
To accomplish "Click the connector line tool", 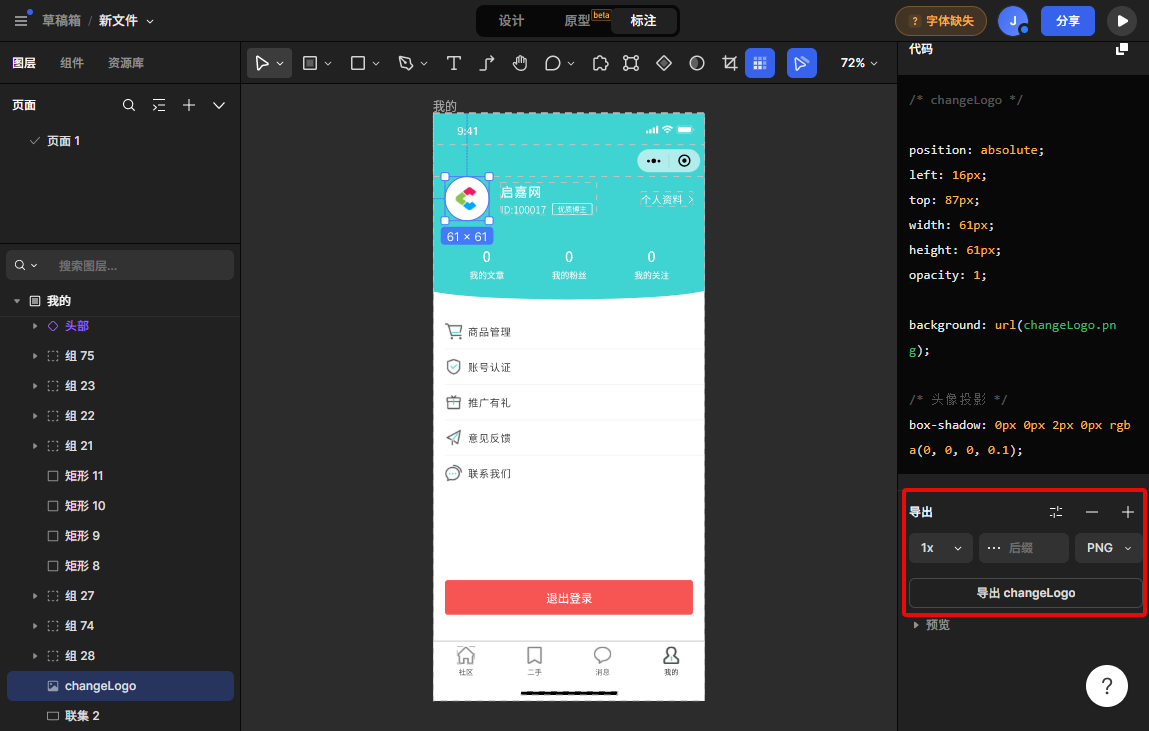I will click(487, 63).
